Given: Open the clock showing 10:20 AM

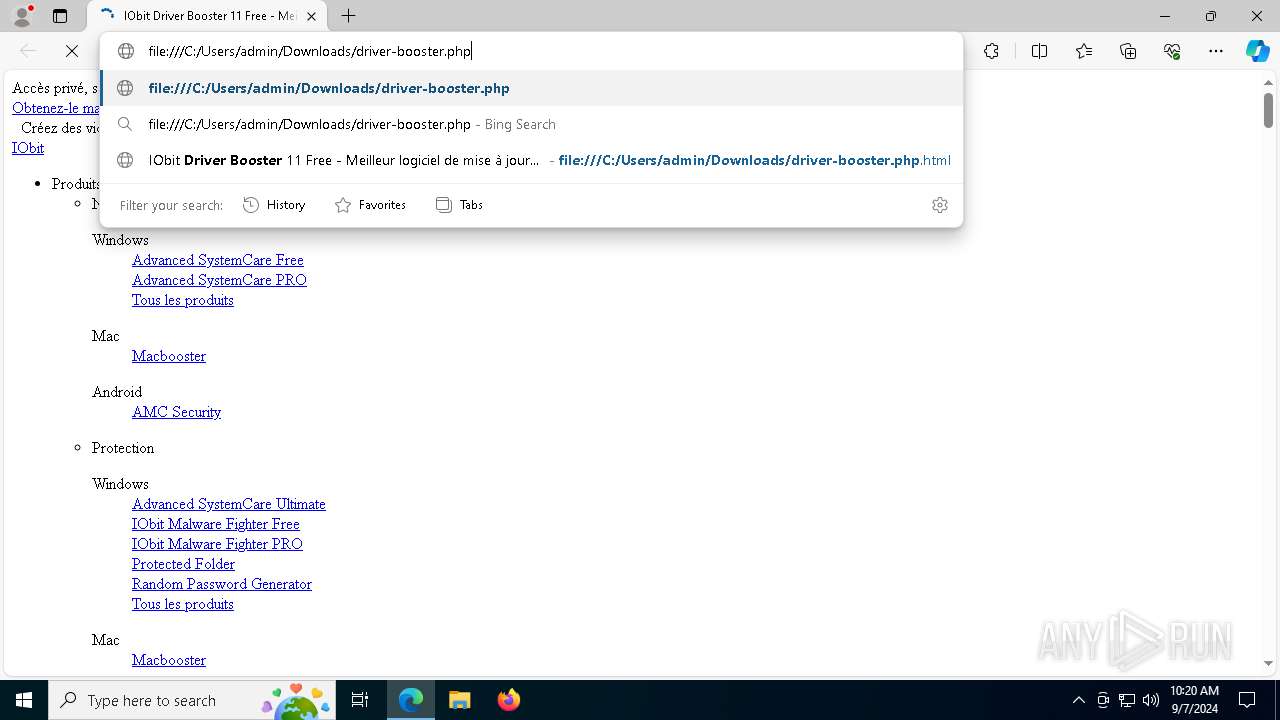Looking at the screenshot, I should (1194, 700).
